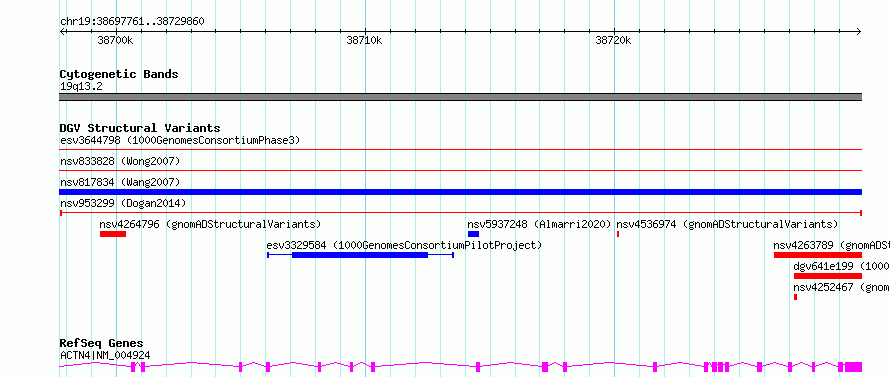Click the RefSeq Genes track heading

pos(102,344)
